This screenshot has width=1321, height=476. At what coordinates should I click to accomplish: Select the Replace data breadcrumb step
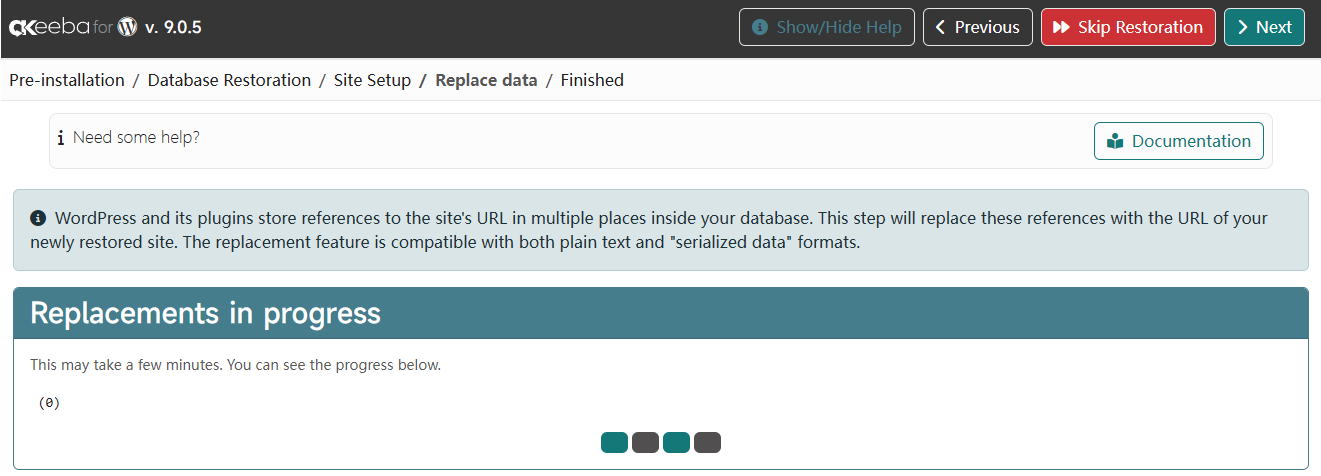486,80
